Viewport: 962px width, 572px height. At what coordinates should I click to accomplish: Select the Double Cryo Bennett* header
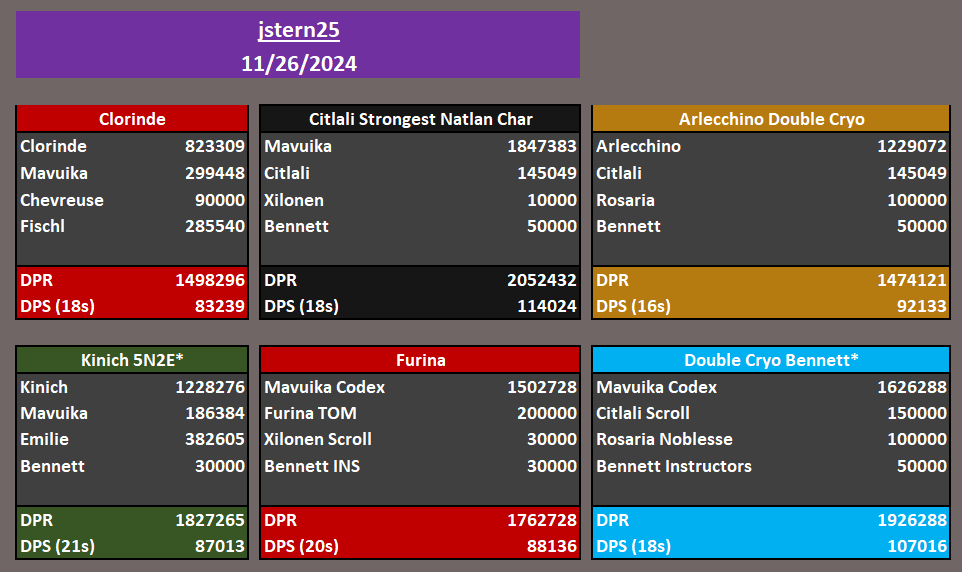click(x=771, y=360)
